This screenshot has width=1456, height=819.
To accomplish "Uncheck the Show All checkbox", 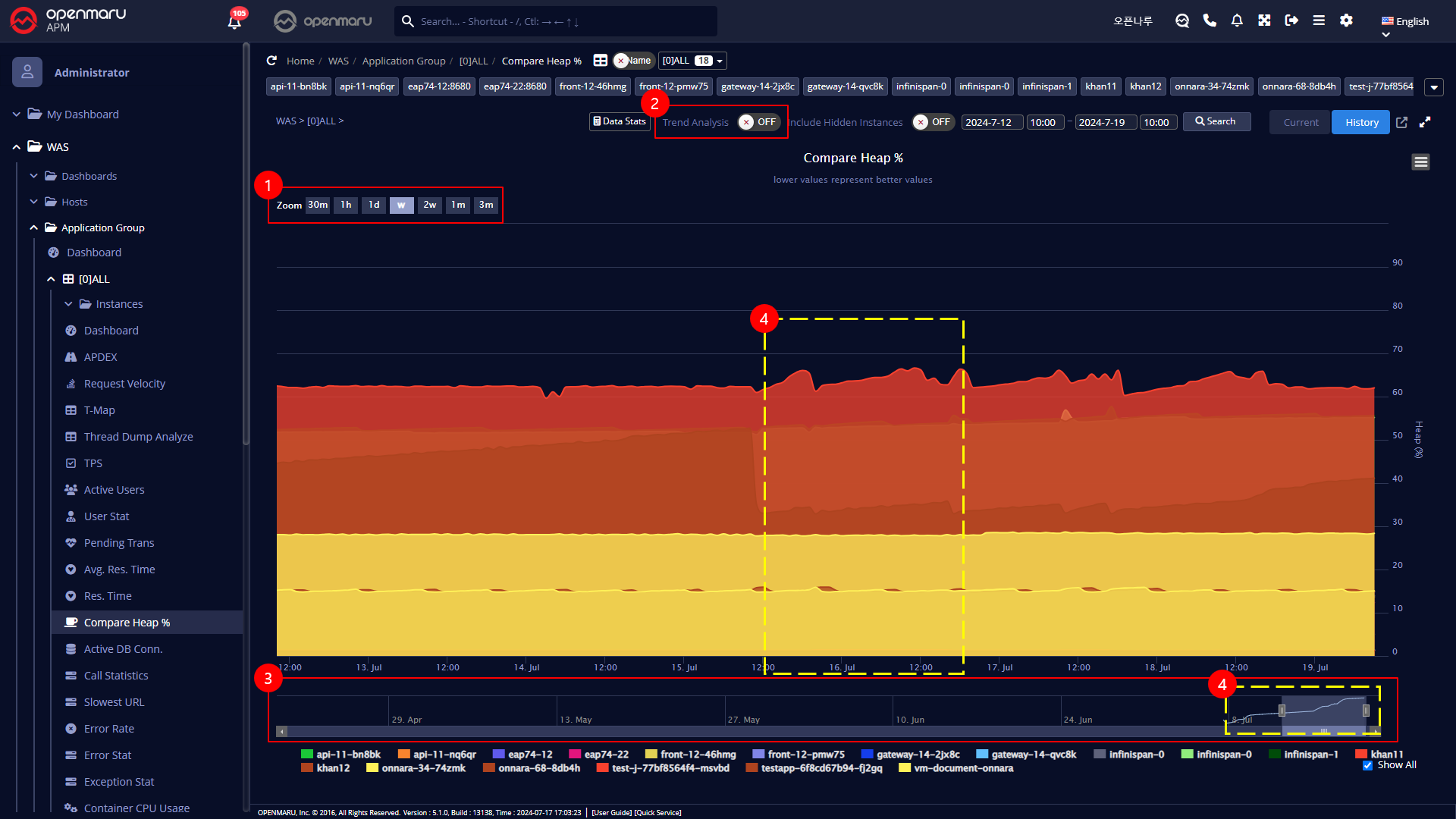I will 1367,765.
